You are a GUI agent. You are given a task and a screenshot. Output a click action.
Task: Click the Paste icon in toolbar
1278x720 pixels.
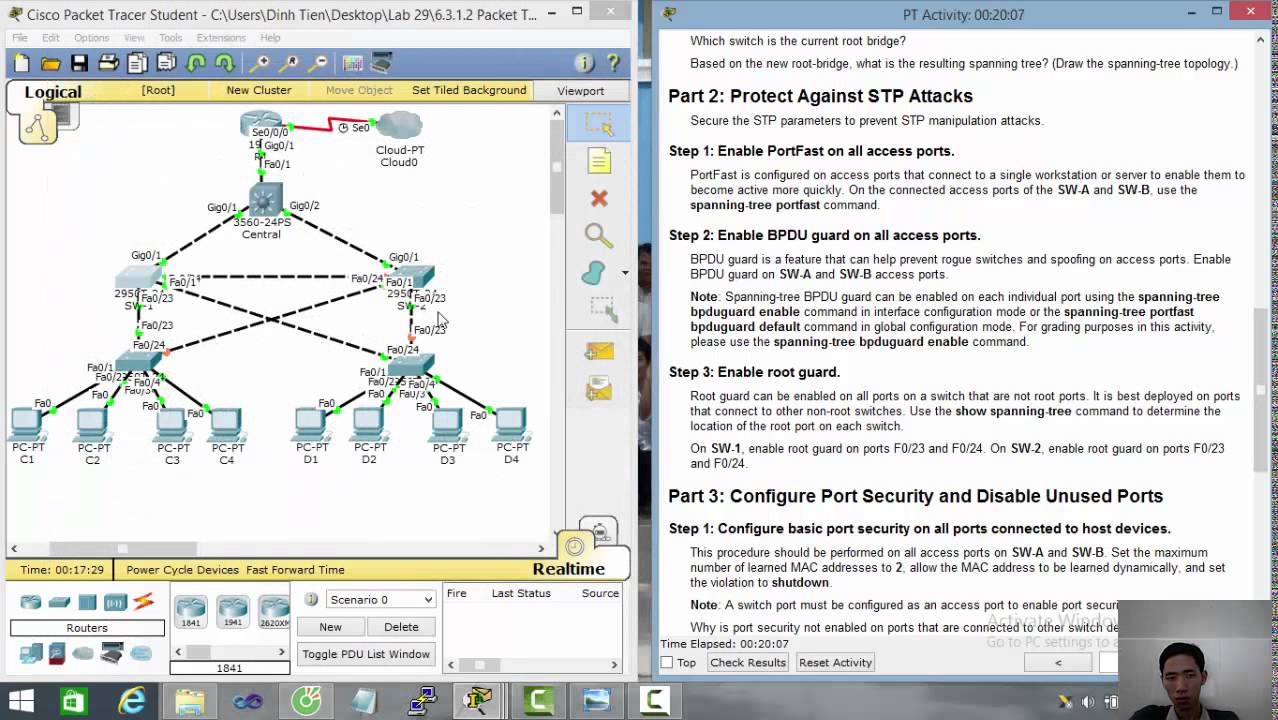click(167, 63)
